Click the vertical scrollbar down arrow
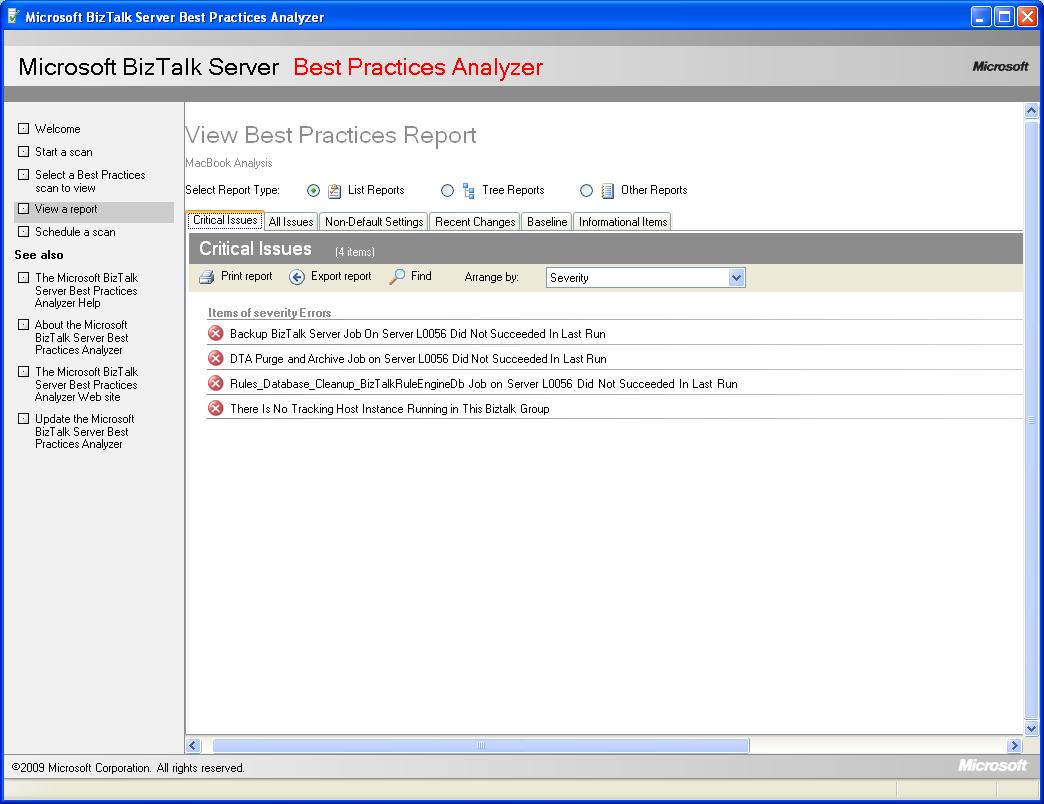Image resolution: width=1044 pixels, height=804 pixels. click(1031, 728)
